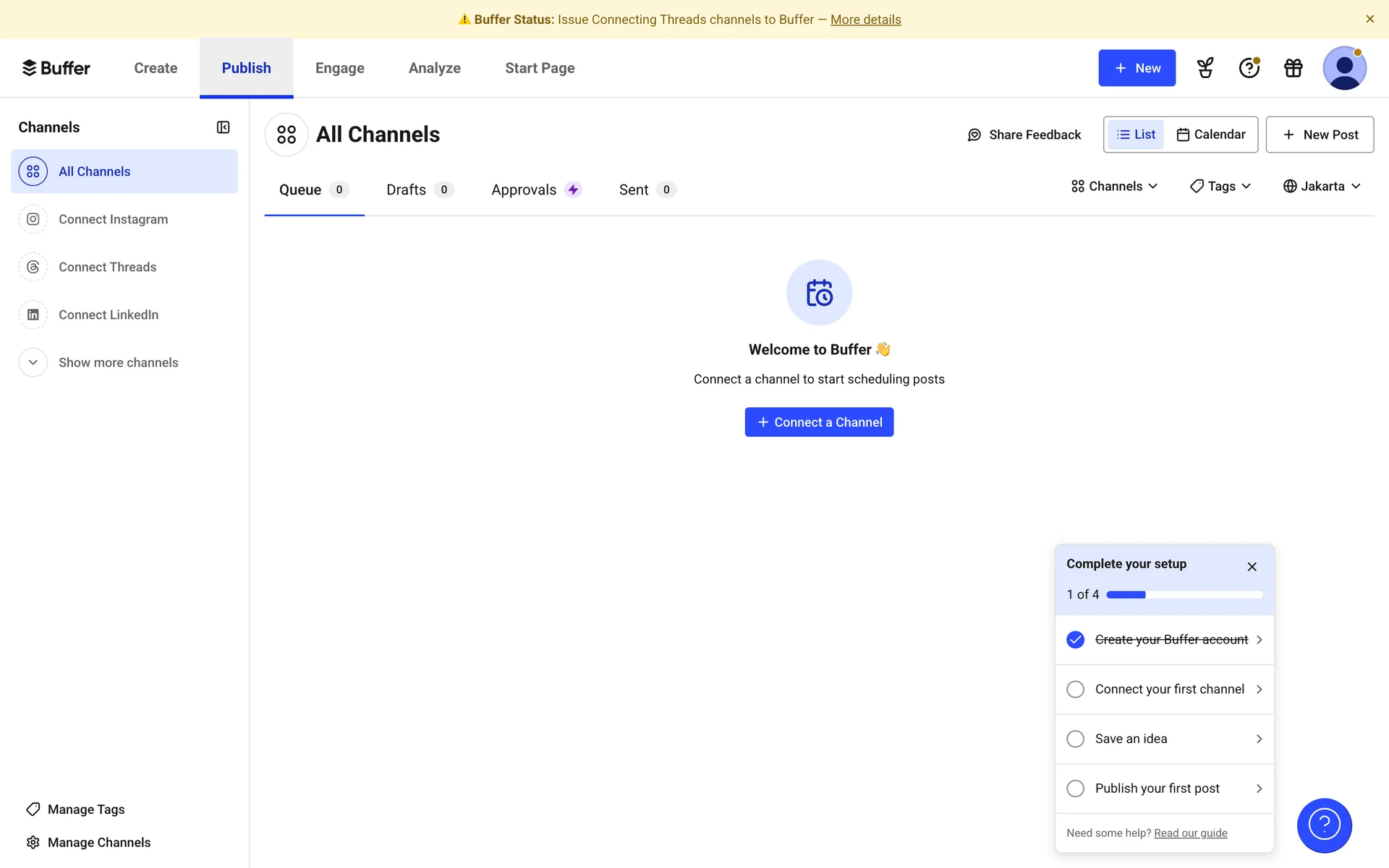Check the Connect your first channel circle
1389x868 pixels.
(1075, 689)
